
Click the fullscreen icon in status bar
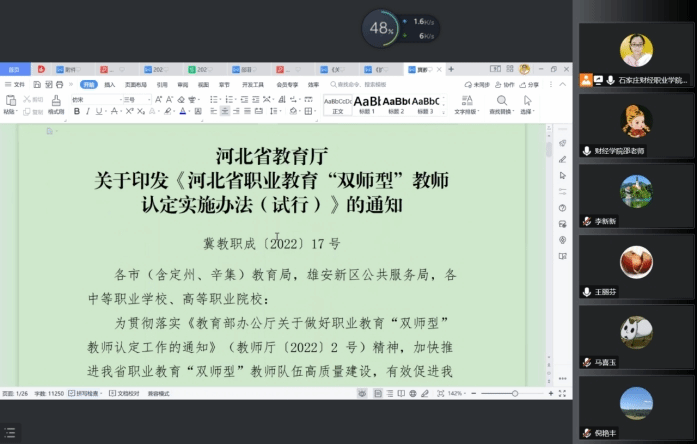(562, 393)
